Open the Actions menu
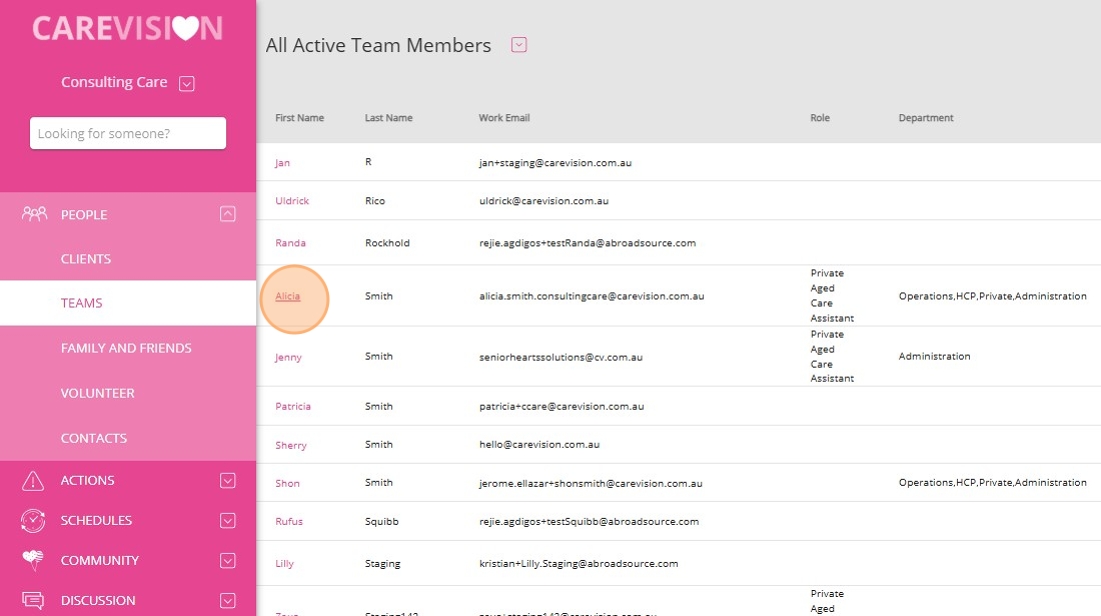The image size is (1101, 616). 87,480
